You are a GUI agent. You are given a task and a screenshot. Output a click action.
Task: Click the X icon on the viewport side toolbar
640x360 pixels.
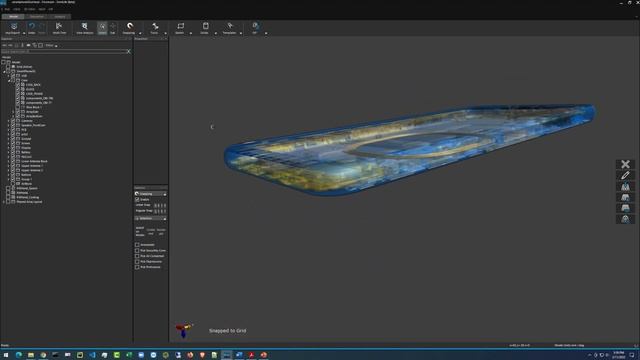[625, 164]
